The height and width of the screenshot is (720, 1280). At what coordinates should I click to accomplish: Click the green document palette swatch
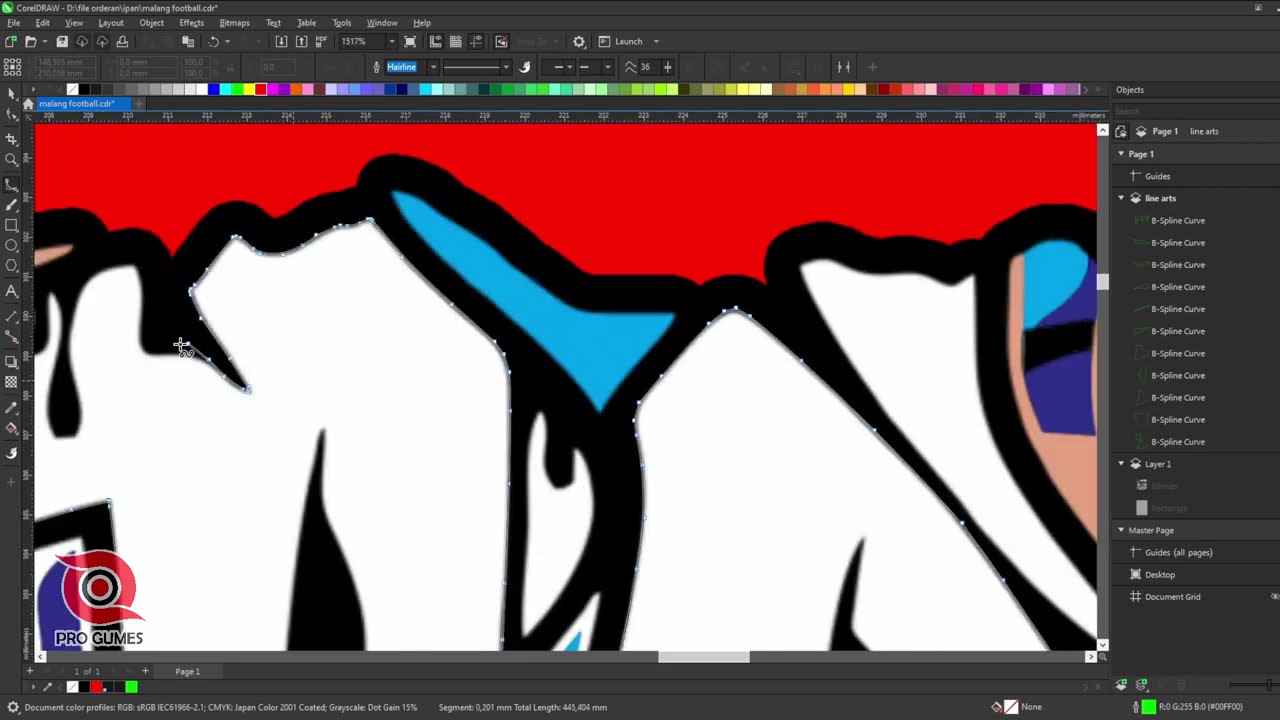point(131,687)
